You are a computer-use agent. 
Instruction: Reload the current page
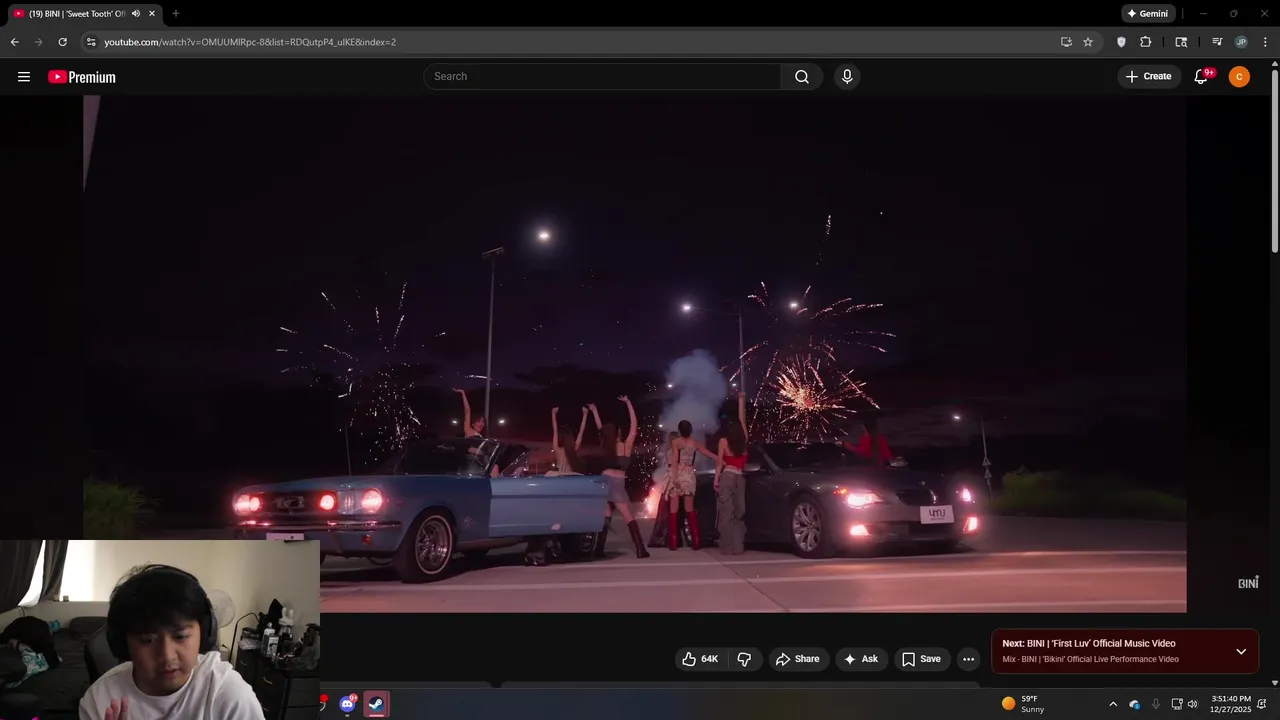pyautogui.click(x=62, y=42)
